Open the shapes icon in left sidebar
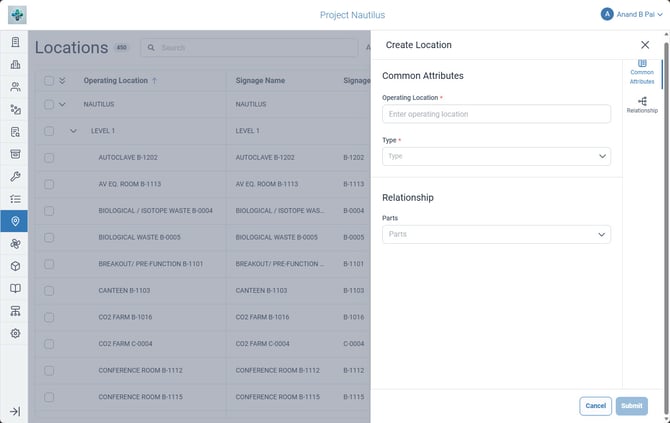The height and width of the screenshot is (423, 670). click(x=15, y=109)
